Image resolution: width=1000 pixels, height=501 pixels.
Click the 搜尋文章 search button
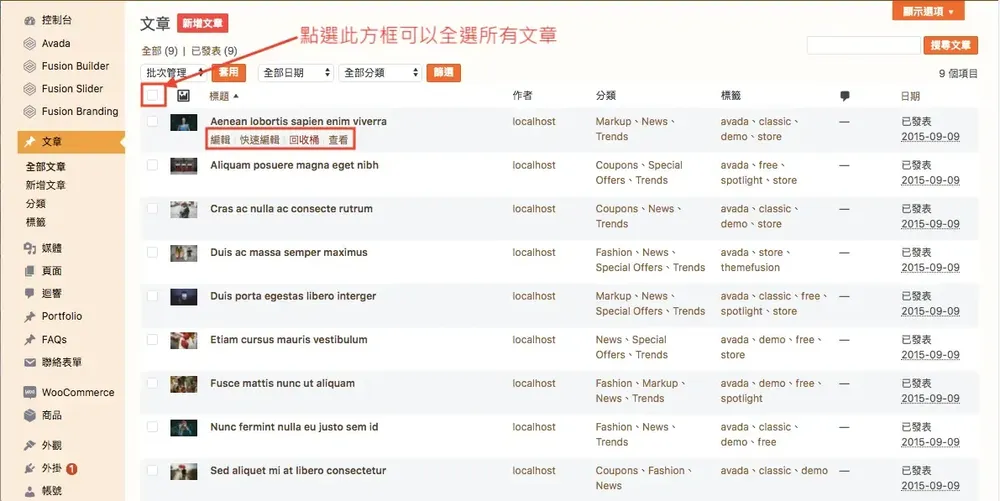(950, 45)
